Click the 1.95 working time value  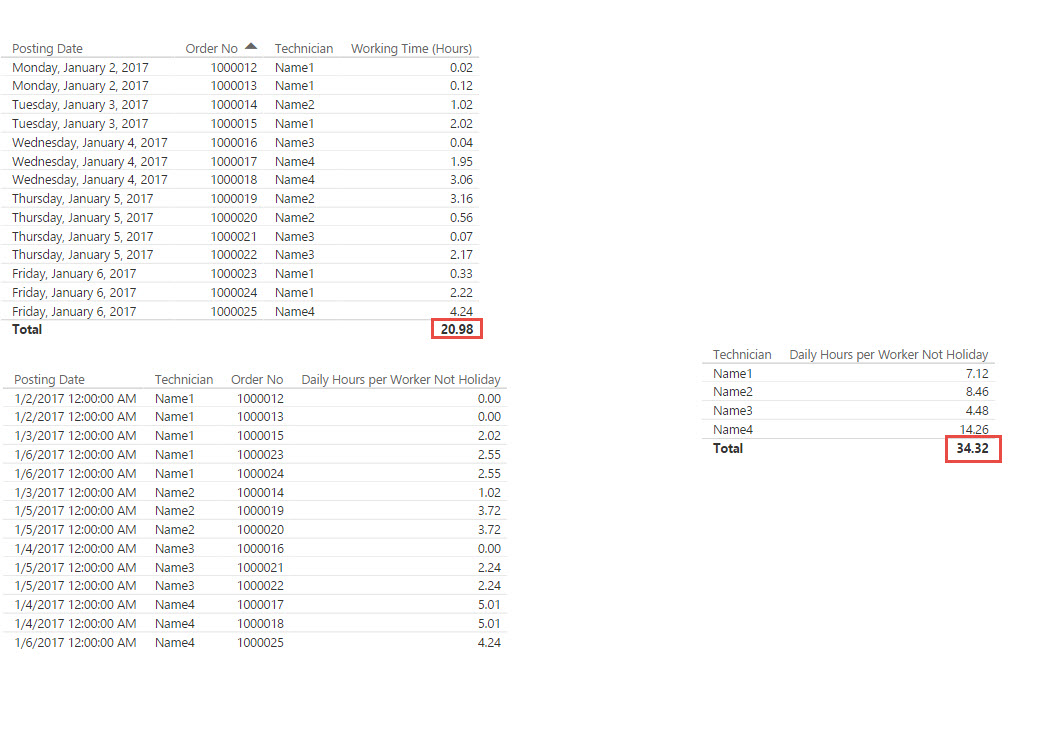[461, 162]
